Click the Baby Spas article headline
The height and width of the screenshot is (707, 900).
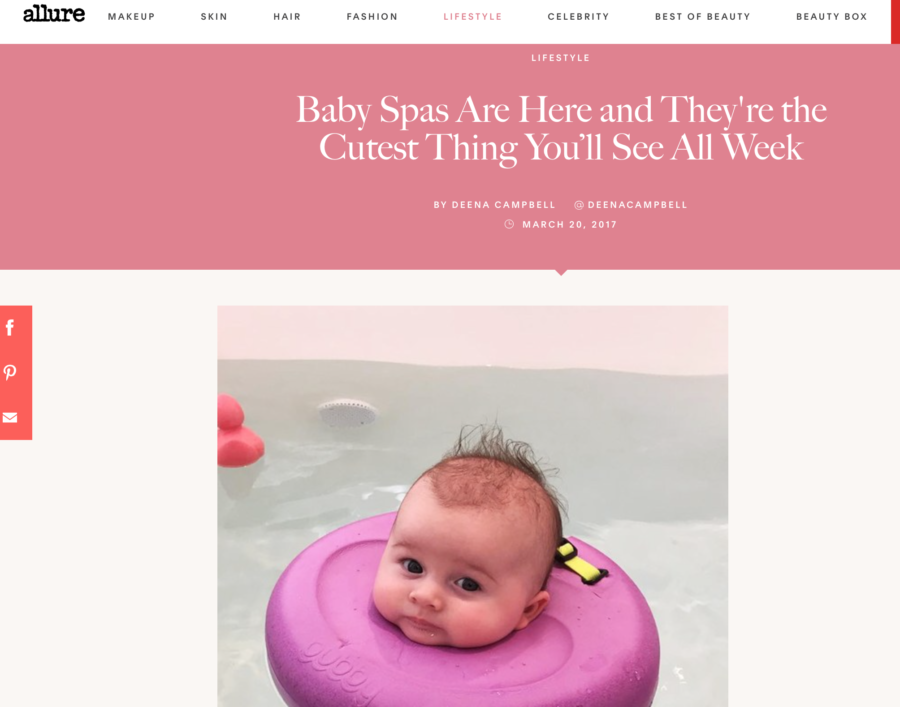(x=561, y=129)
